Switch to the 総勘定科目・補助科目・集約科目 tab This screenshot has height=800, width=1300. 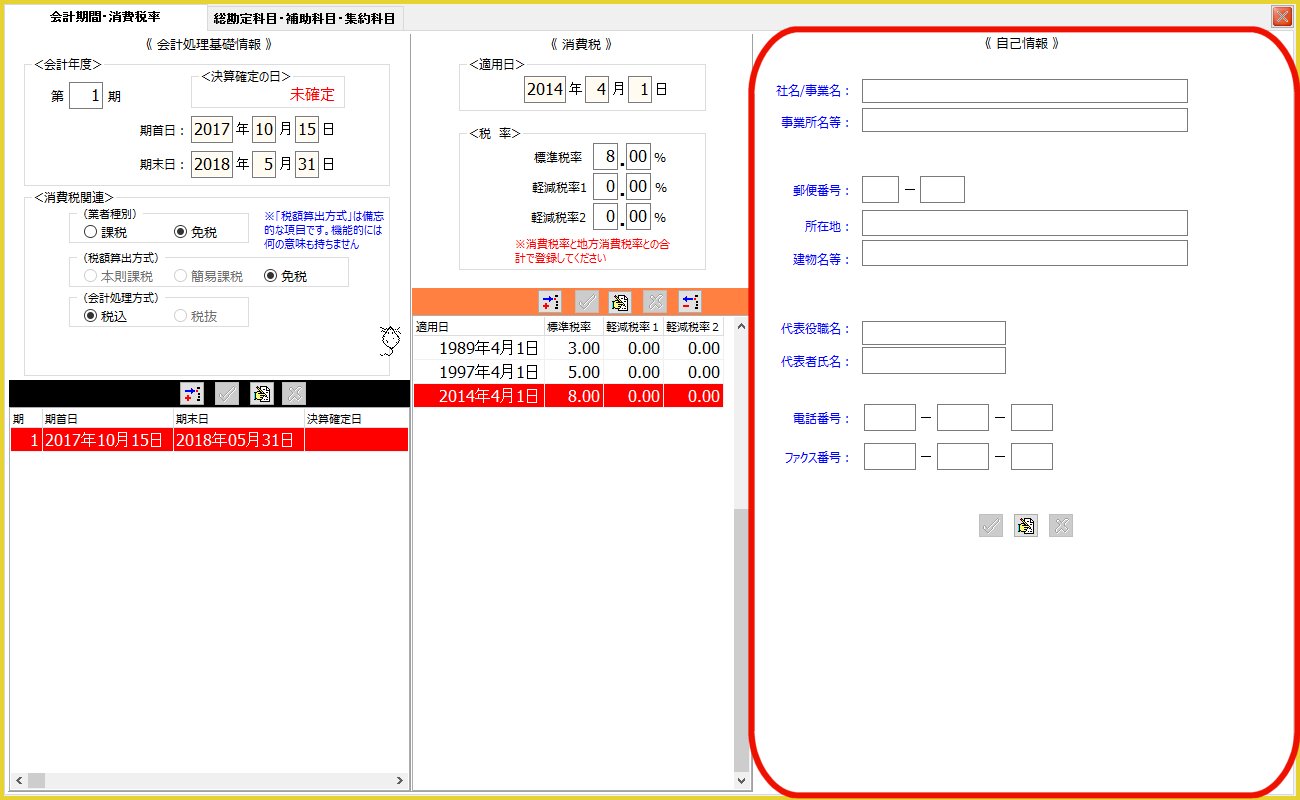[304, 18]
